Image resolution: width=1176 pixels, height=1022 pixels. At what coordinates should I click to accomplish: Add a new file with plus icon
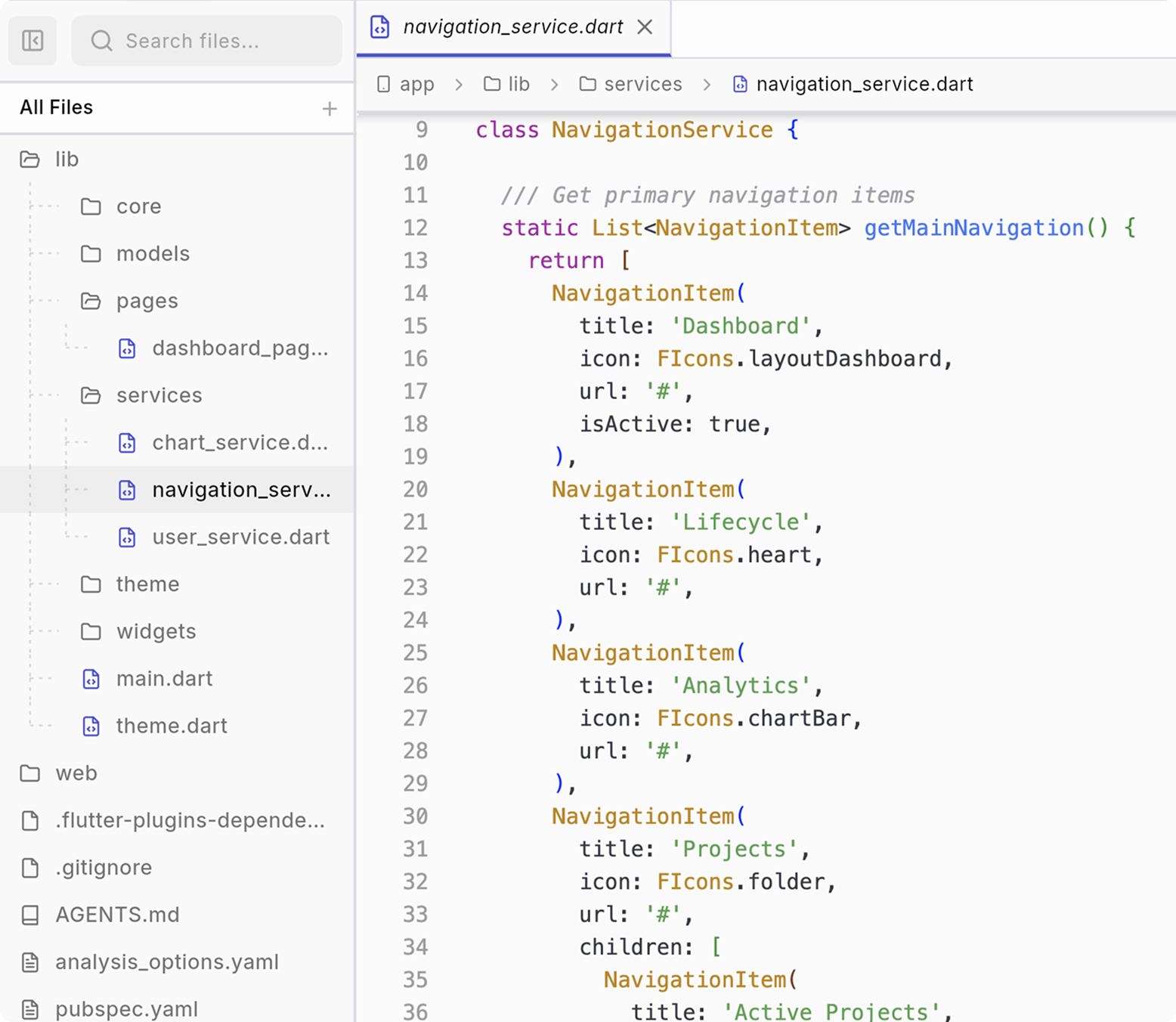pos(330,108)
